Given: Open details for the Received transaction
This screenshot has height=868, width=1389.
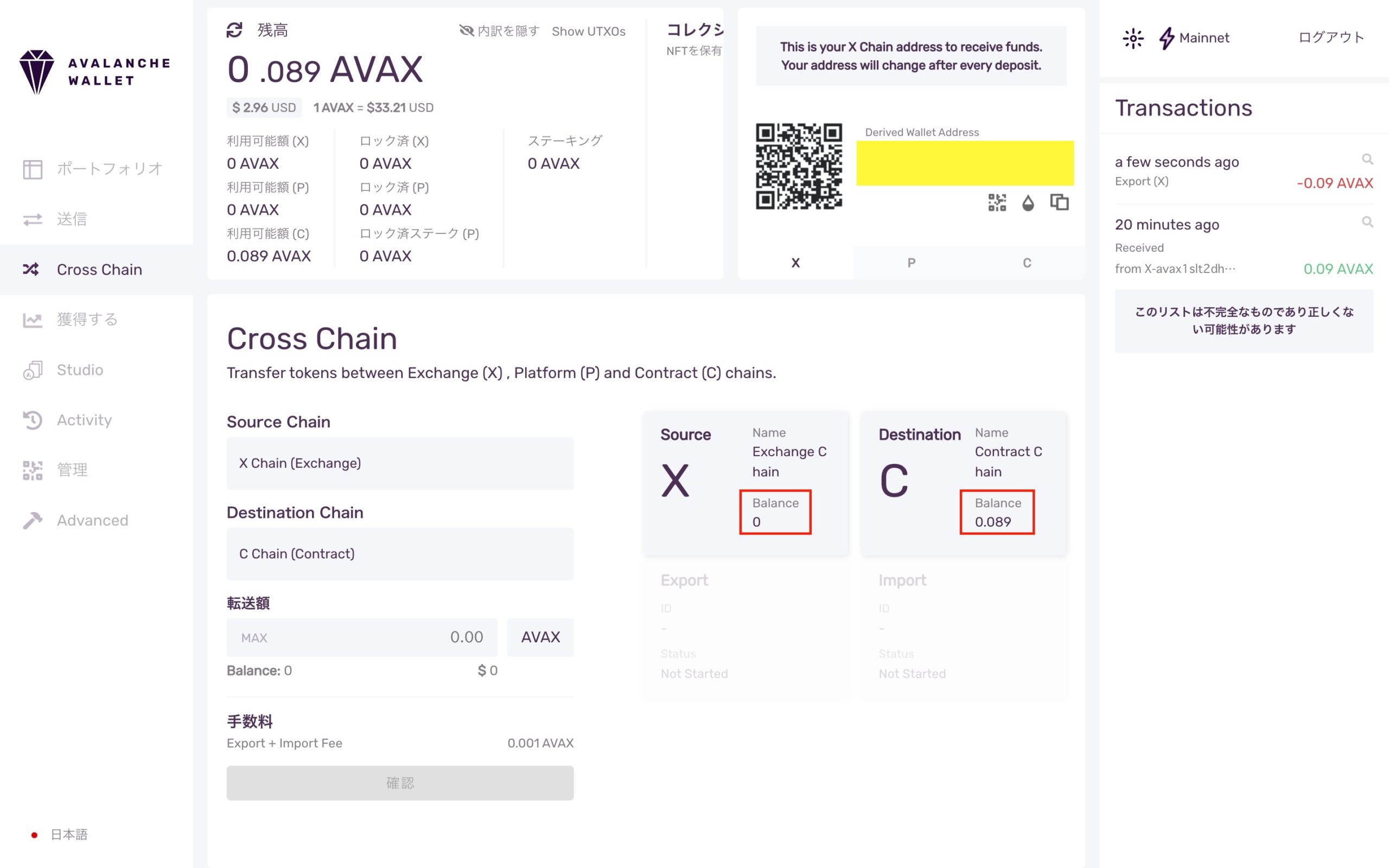Looking at the screenshot, I should click(1367, 221).
